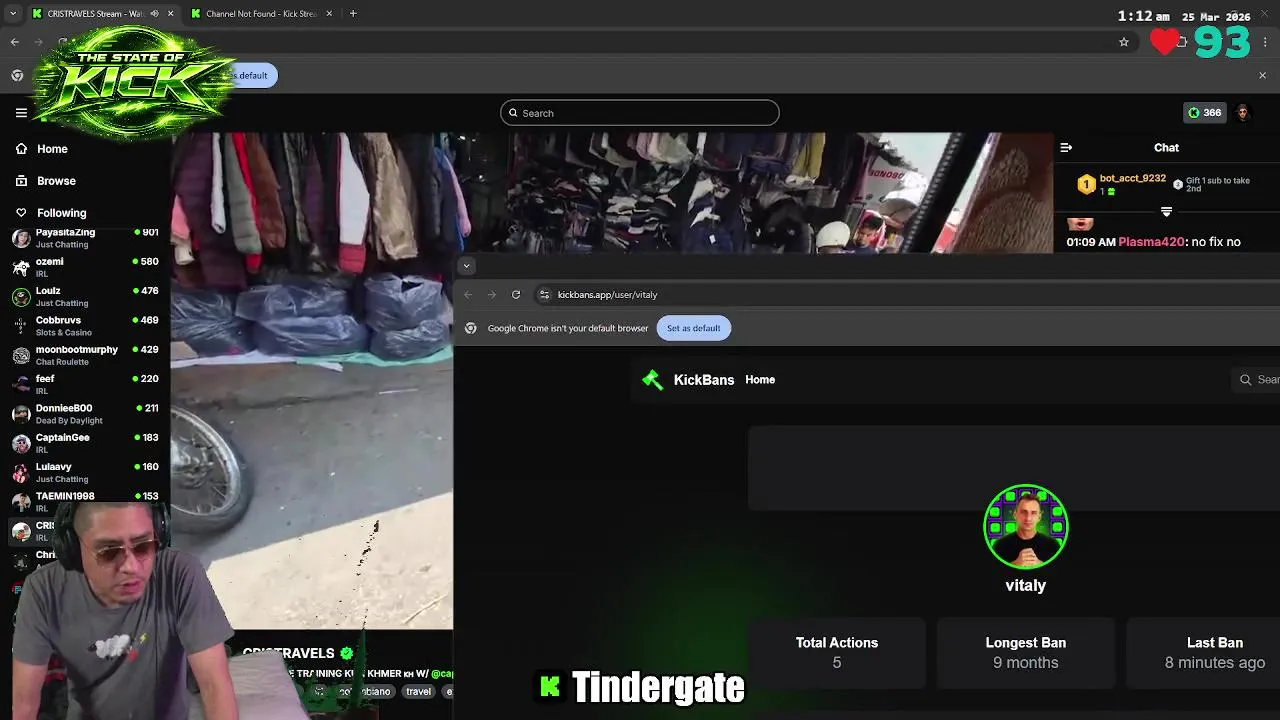Go back in inner Chrome window
Screen dimensions: 1280x720
point(468,295)
